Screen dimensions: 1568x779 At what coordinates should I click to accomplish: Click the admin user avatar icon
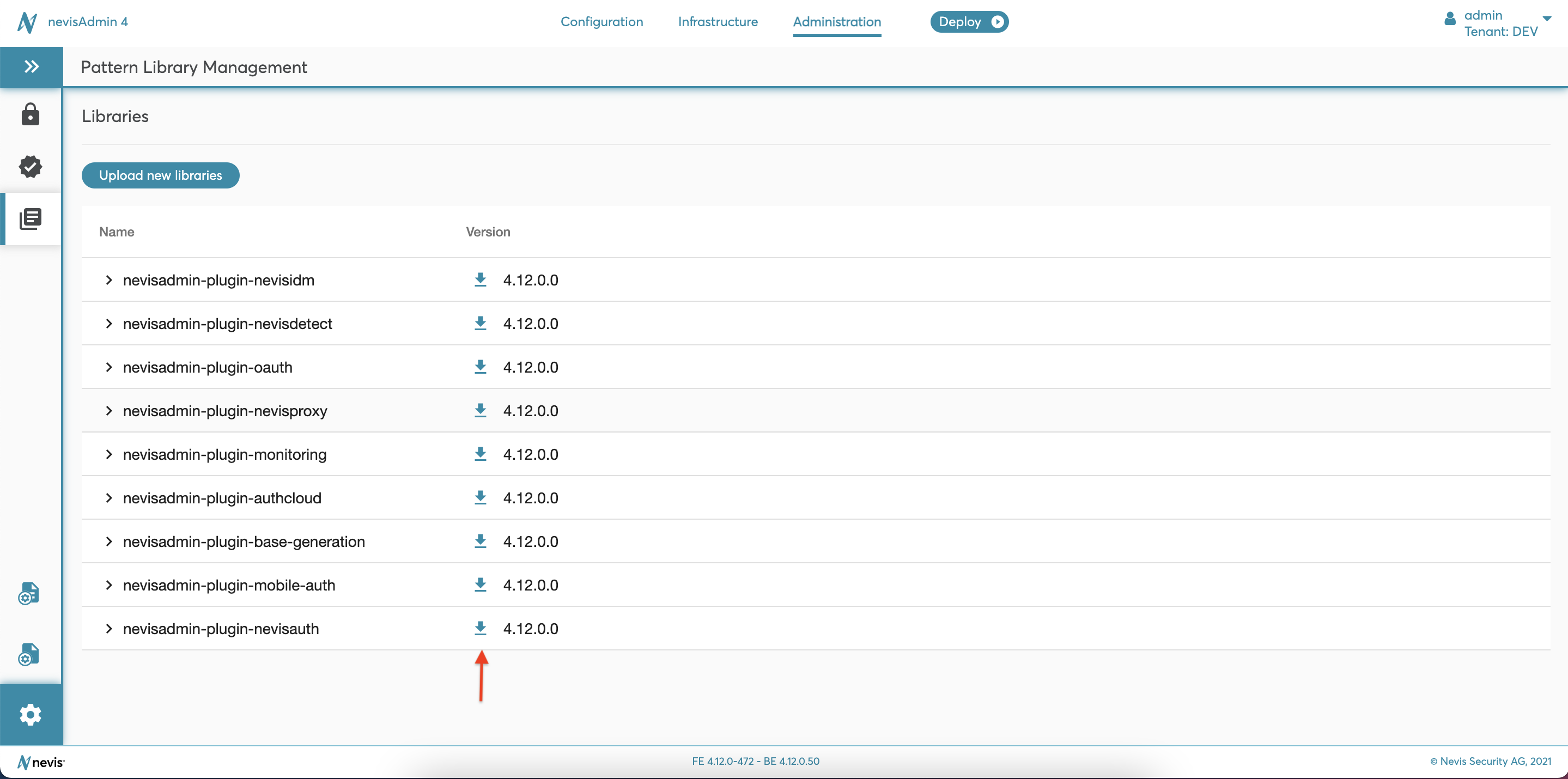click(1450, 19)
